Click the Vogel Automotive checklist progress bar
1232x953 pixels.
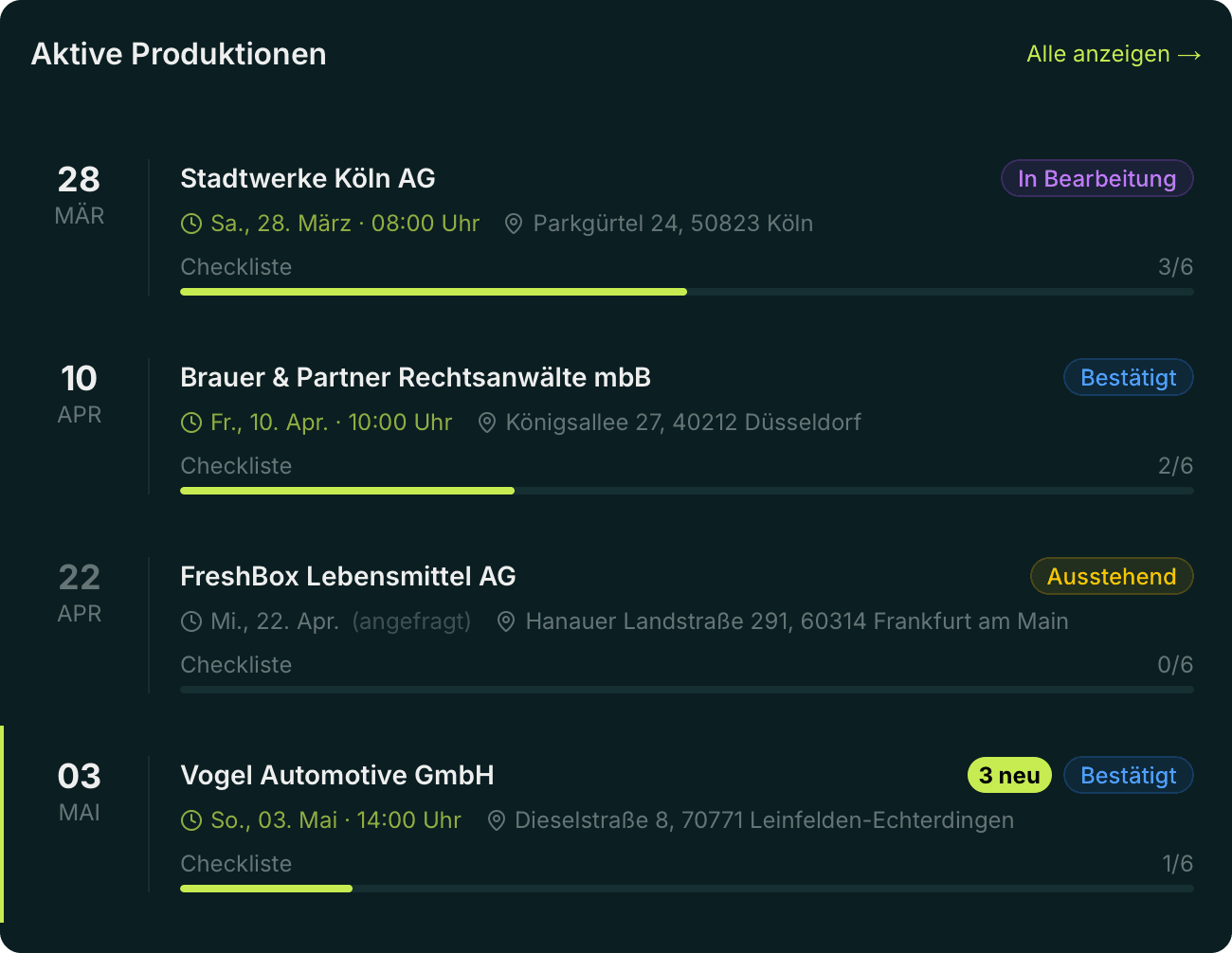point(686,889)
